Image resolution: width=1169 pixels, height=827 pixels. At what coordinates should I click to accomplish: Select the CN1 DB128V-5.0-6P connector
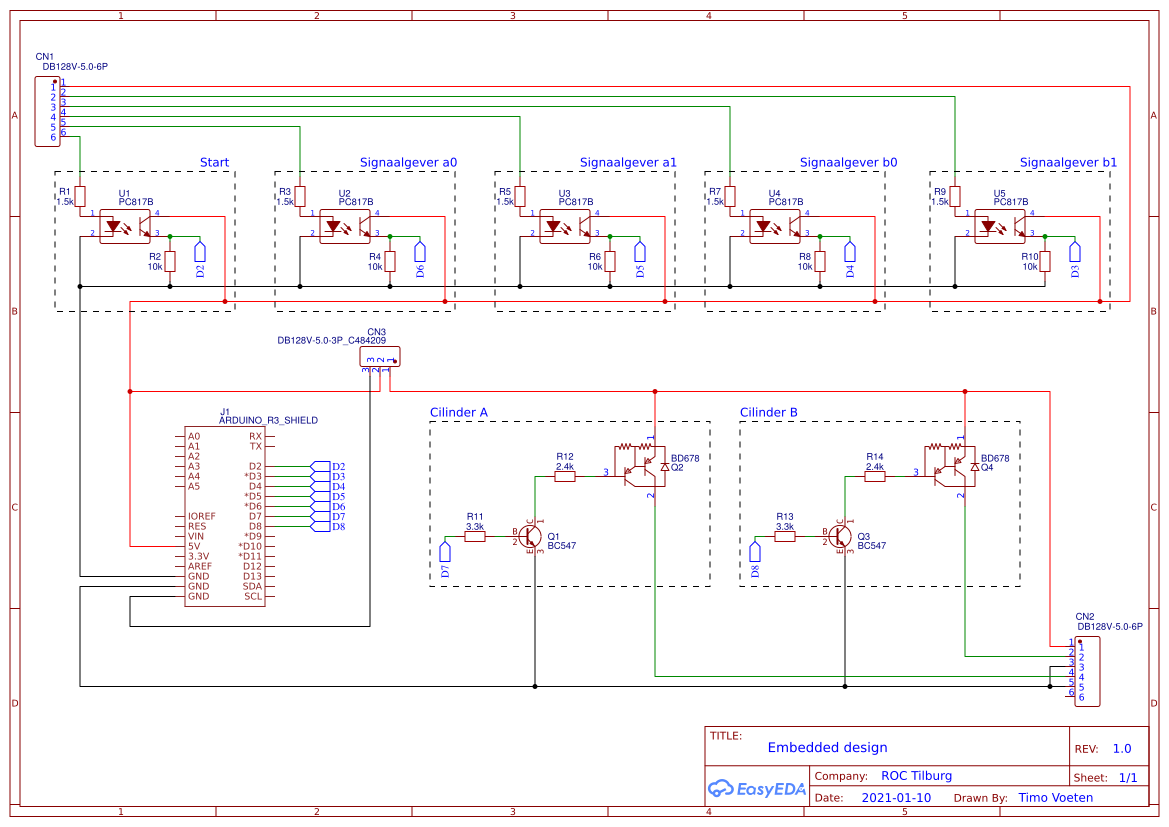(50, 110)
